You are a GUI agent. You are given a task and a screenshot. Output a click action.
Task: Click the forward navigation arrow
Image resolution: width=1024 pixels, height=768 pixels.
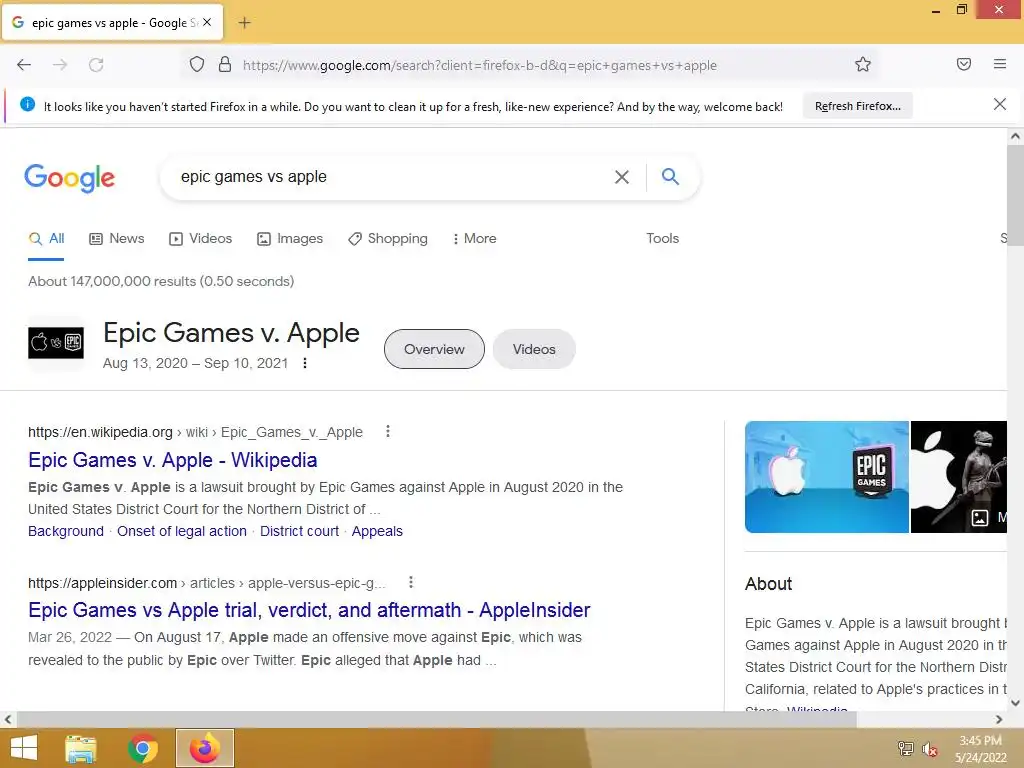coord(60,65)
